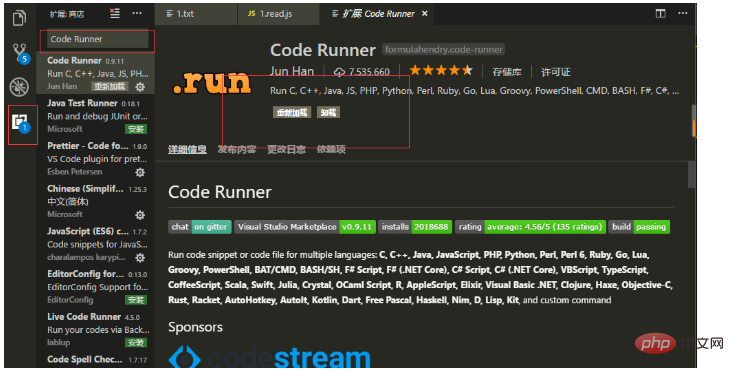Switch to the 1.txt tab
Viewport: 734px width, 376px height.
point(196,14)
